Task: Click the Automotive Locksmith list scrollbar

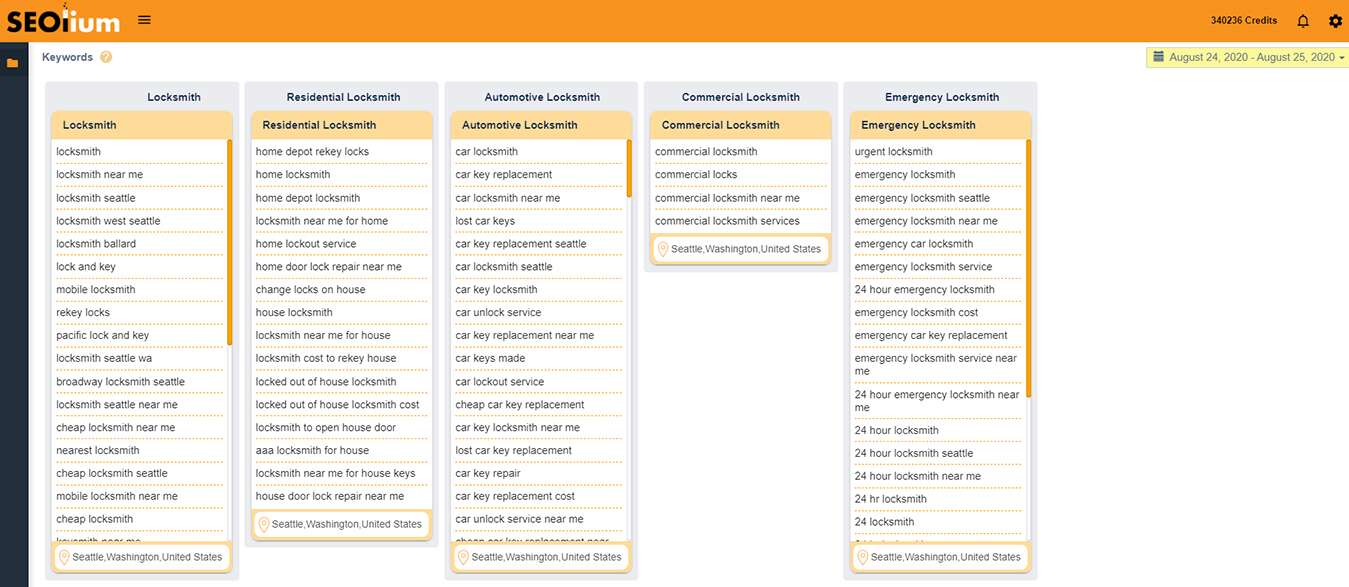Action: coord(629,168)
